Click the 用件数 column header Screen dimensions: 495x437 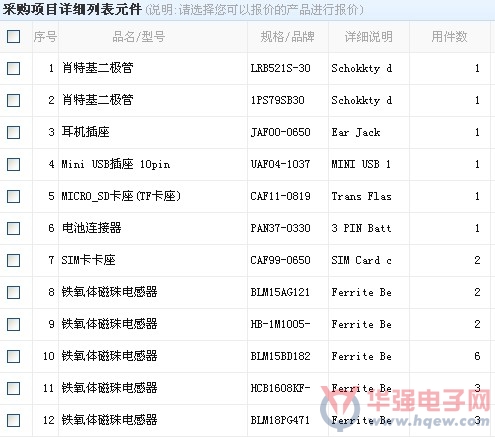(449, 37)
